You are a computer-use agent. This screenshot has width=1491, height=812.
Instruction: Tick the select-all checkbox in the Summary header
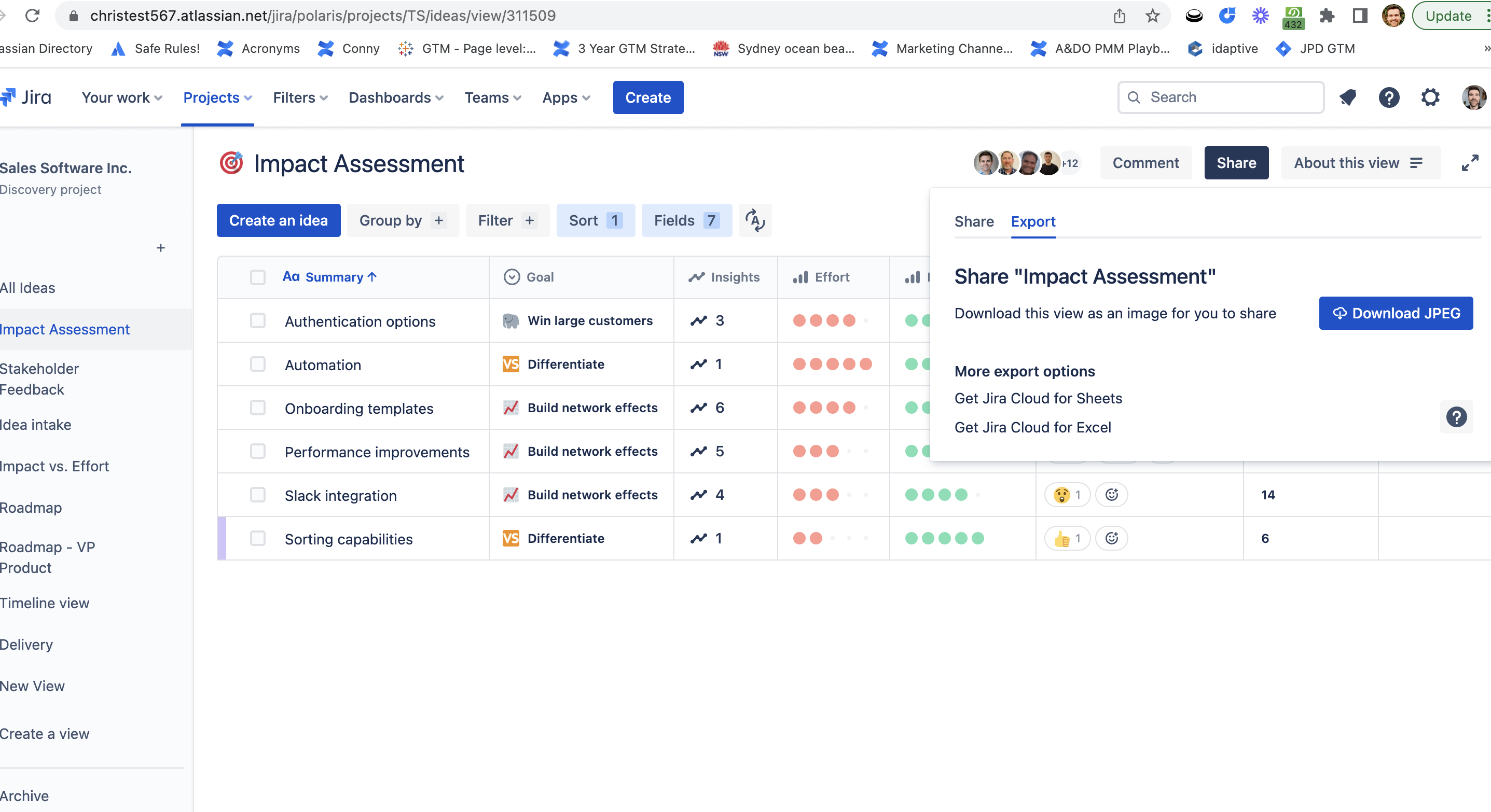257,277
